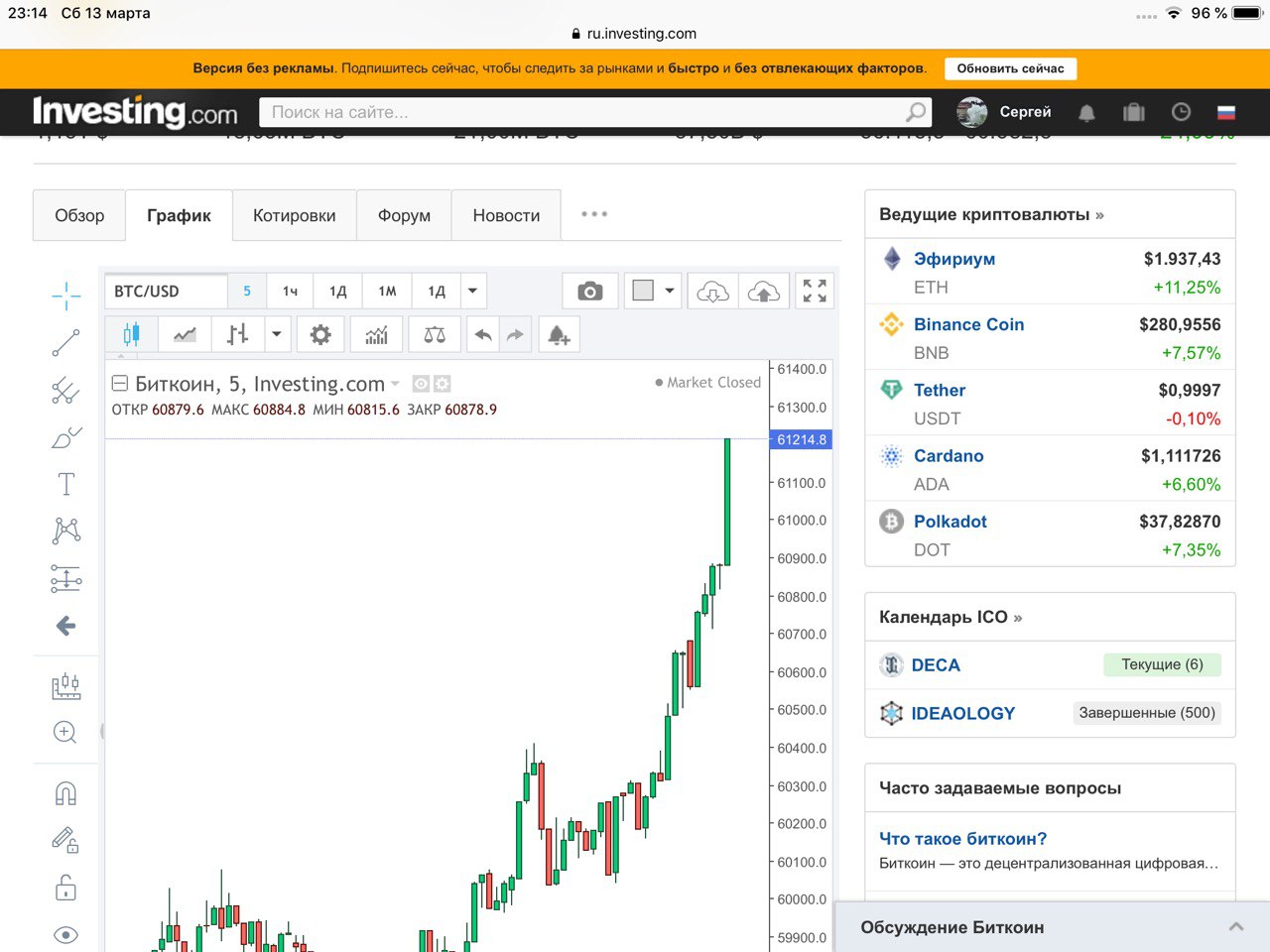The image size is (1270, 952).
Task: Select the pattern drawing tool
Action: point(65,531)
